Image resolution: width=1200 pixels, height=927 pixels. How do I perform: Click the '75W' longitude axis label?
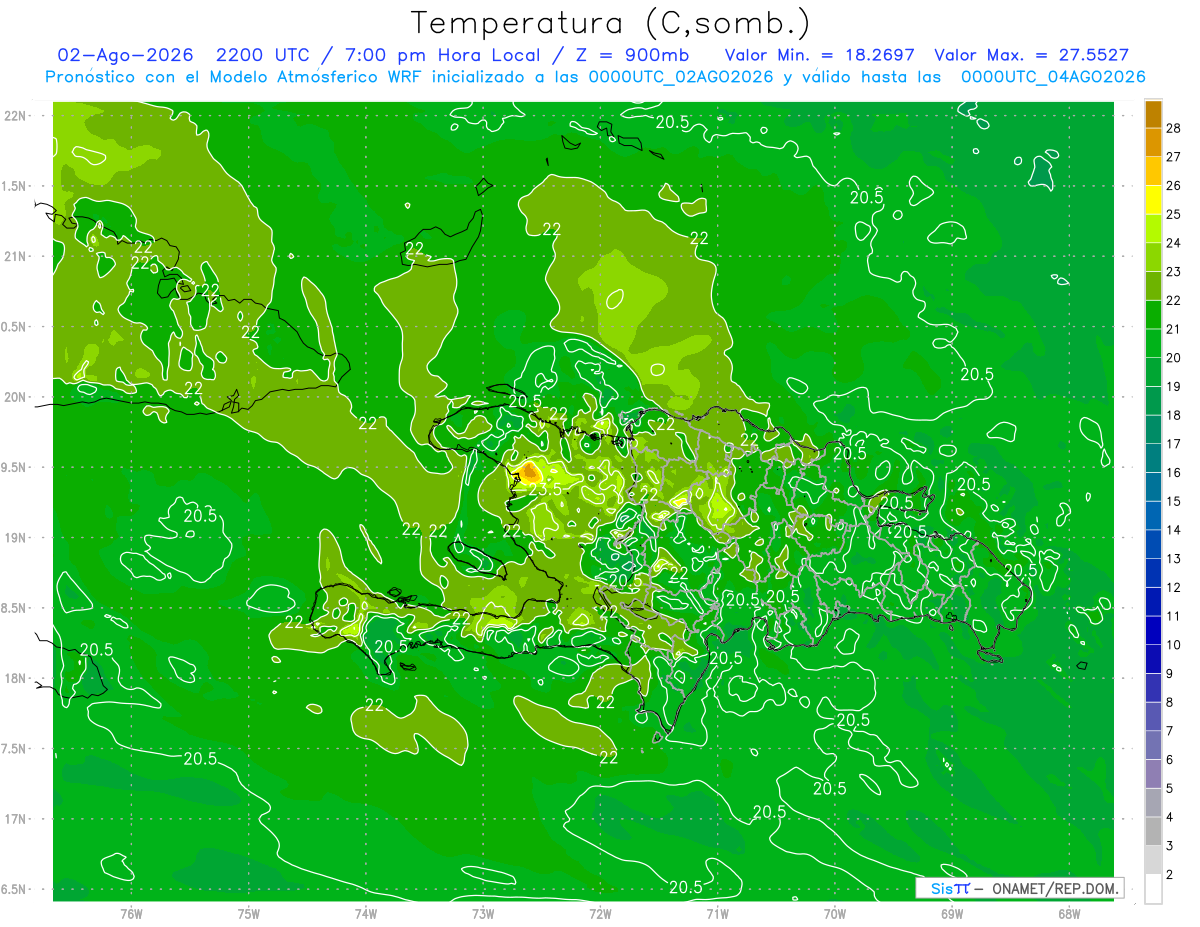[249, 914]
